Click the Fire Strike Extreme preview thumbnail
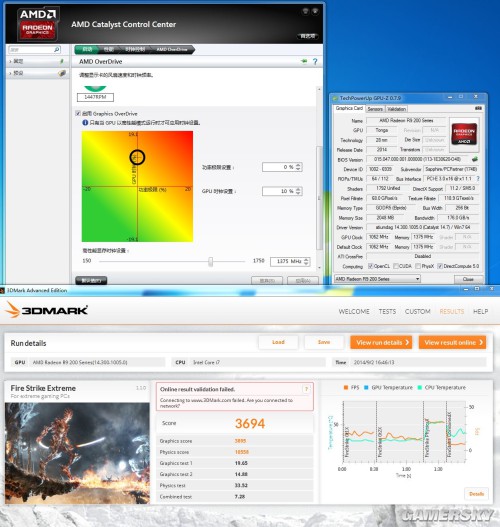The width and height of the screenshot is (500, 527). point(77,453)
